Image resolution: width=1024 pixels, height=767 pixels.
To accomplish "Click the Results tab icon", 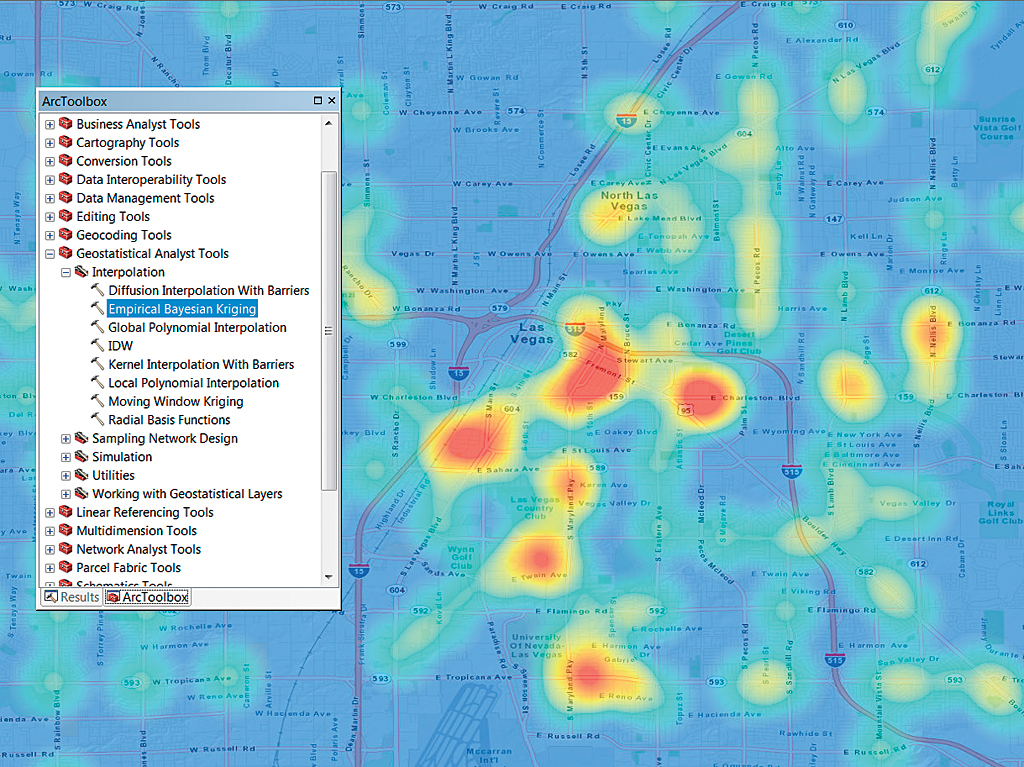I will pos(48,596).
